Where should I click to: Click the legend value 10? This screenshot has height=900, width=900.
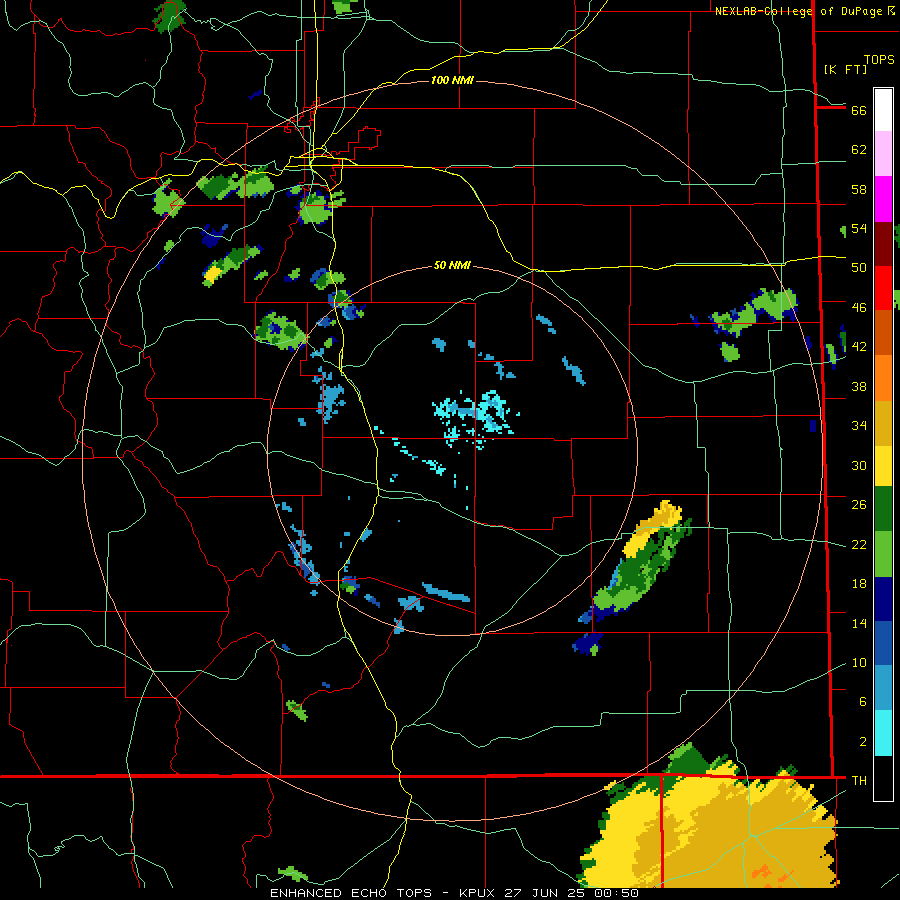pos(859,663)
